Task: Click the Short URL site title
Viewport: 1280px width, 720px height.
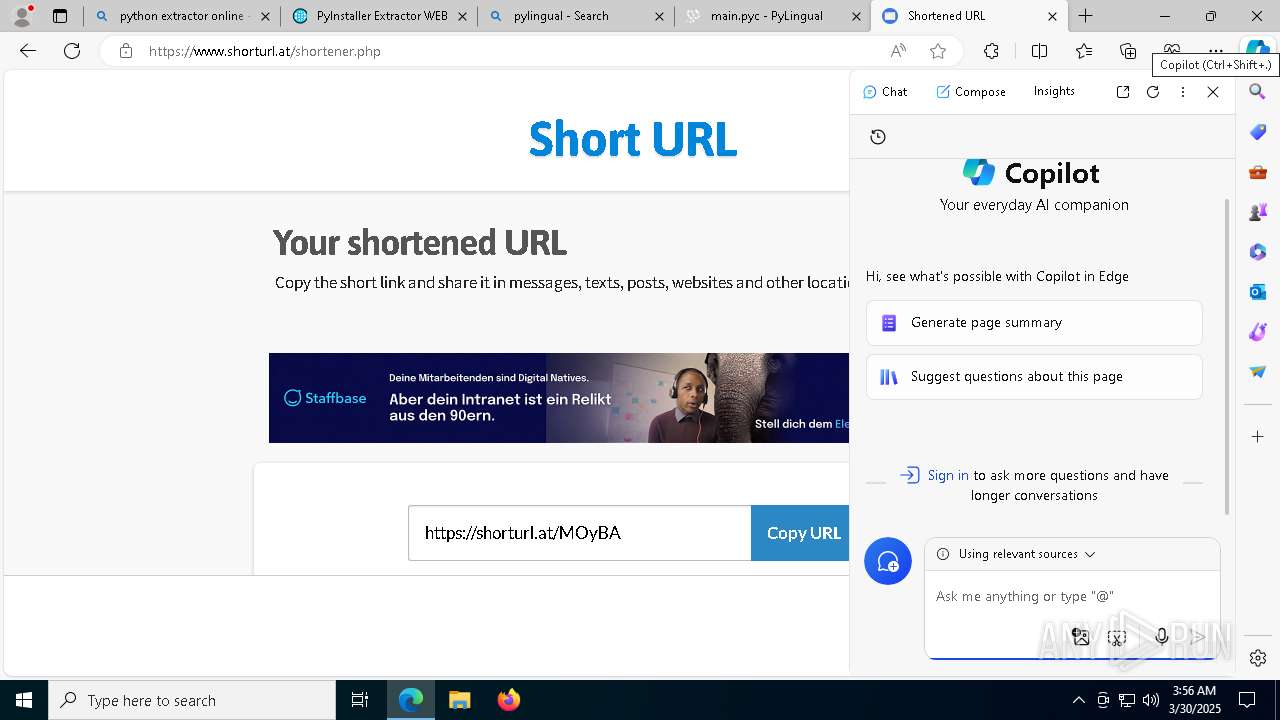Action: (x=633, y=139)
